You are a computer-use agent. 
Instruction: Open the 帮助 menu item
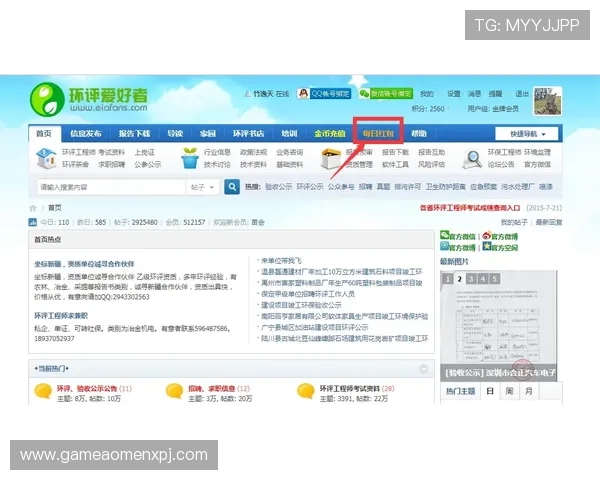(x=419, y=134)
